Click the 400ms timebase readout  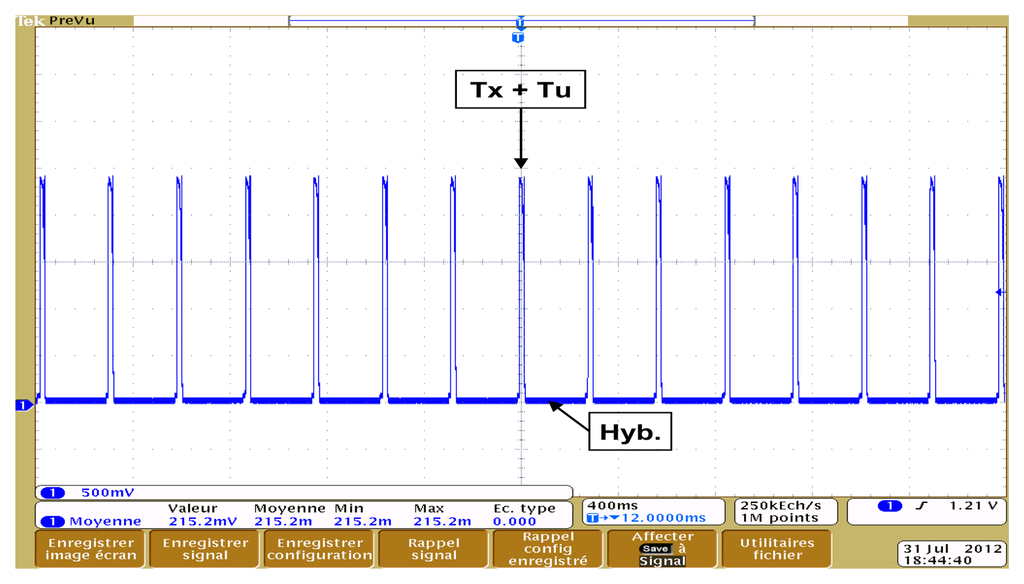click(x=607, y=506)
